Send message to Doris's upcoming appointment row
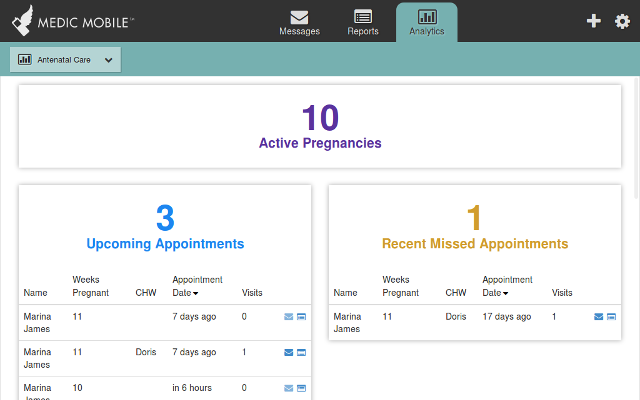 tap(289, 353)
